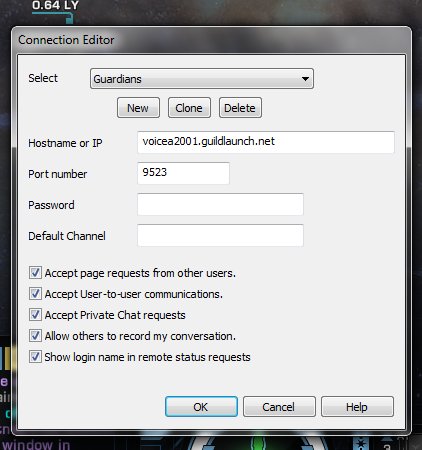Click the 'Password' label
Viewport: 422px width, 450px height.
click(51, 205)
